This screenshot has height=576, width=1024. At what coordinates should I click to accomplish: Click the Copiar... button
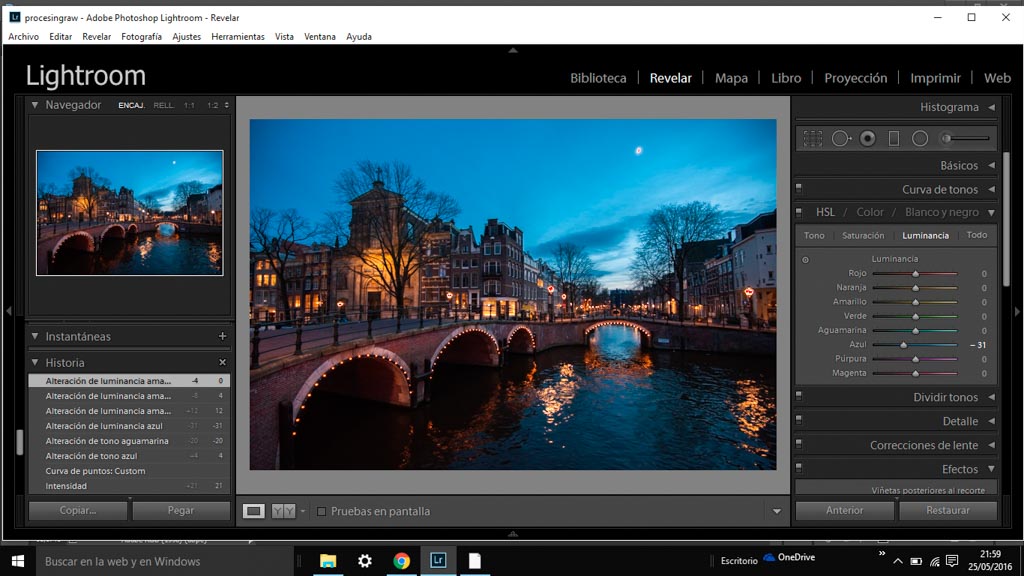coord(77,510)
